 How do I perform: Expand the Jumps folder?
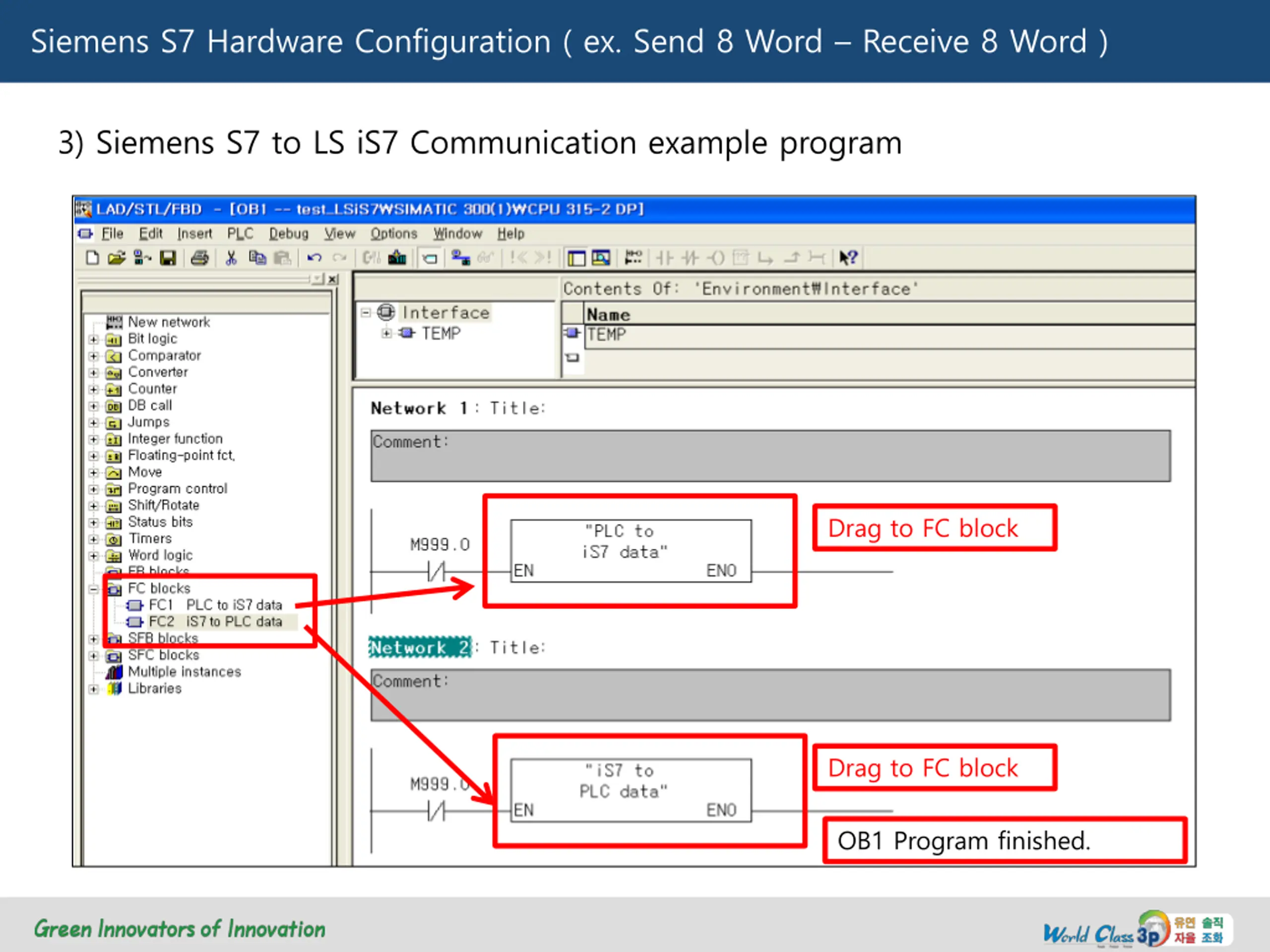coord(94,422)
